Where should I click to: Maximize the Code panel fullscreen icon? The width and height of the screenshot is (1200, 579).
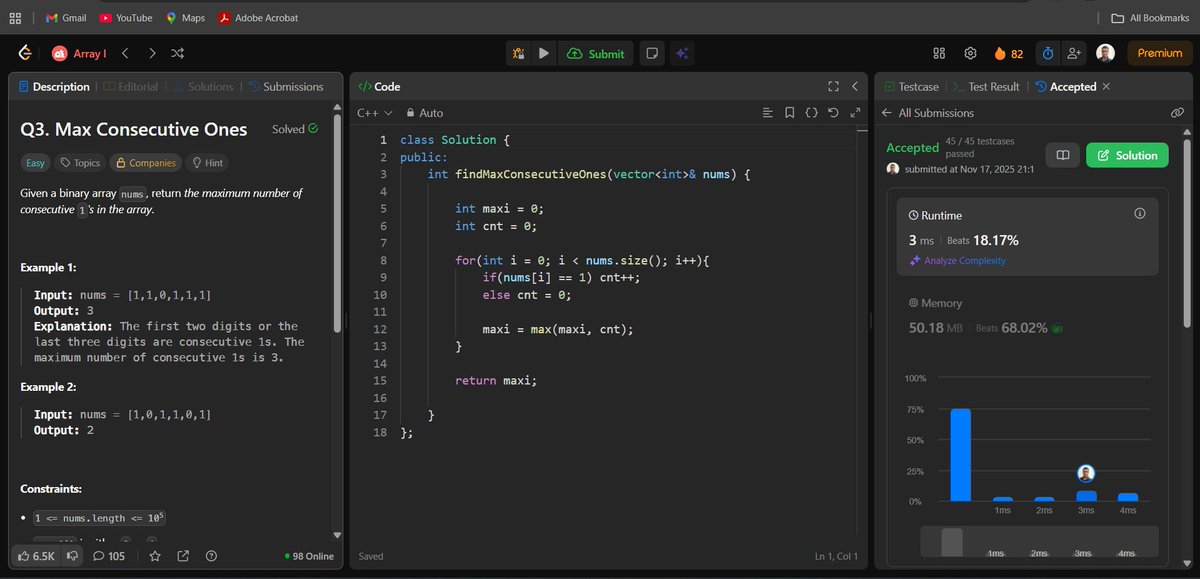pyautogui.click(x=833, y=87)
